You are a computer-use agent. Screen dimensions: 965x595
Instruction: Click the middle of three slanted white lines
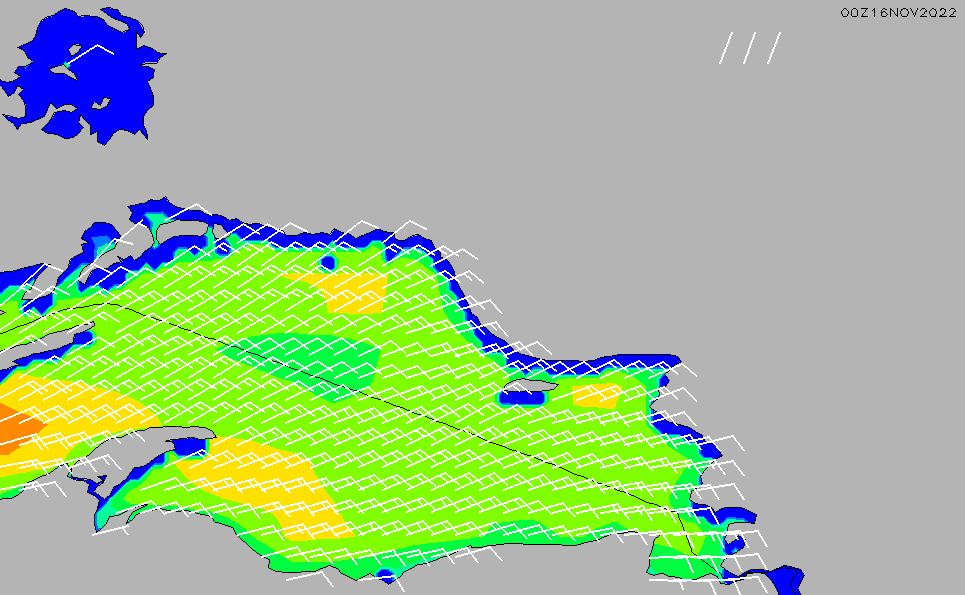pos(751,48)
